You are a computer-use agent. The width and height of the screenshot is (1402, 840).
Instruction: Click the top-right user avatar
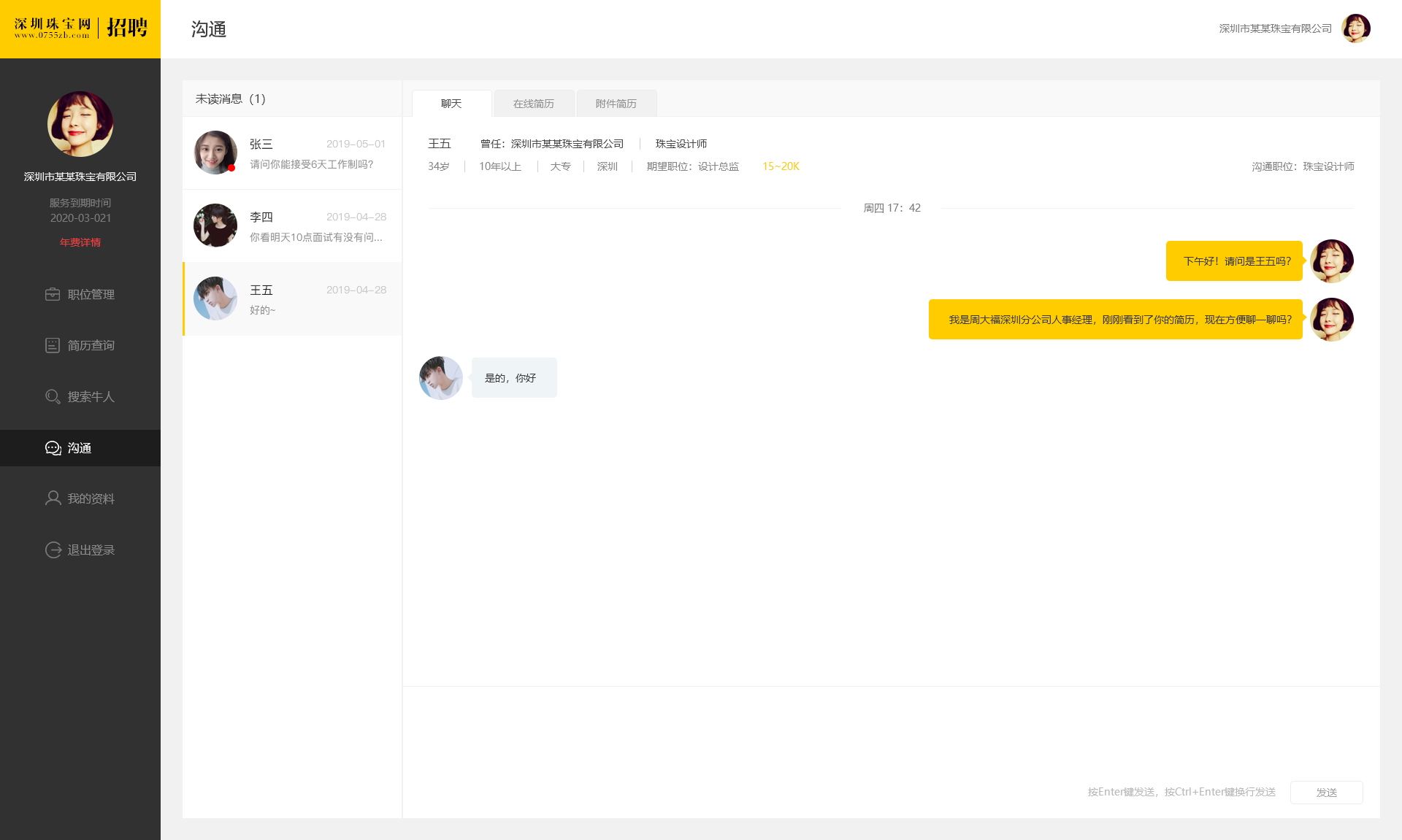(1355, 28)
